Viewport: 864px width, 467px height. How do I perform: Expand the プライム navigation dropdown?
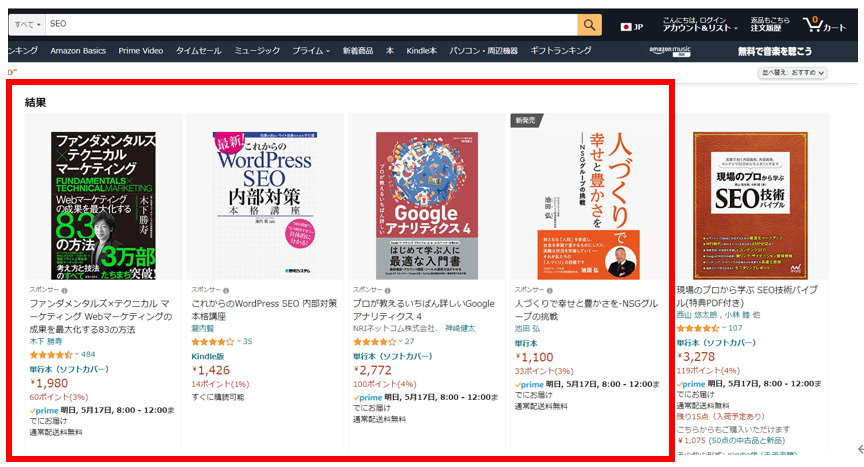(311, 51)
